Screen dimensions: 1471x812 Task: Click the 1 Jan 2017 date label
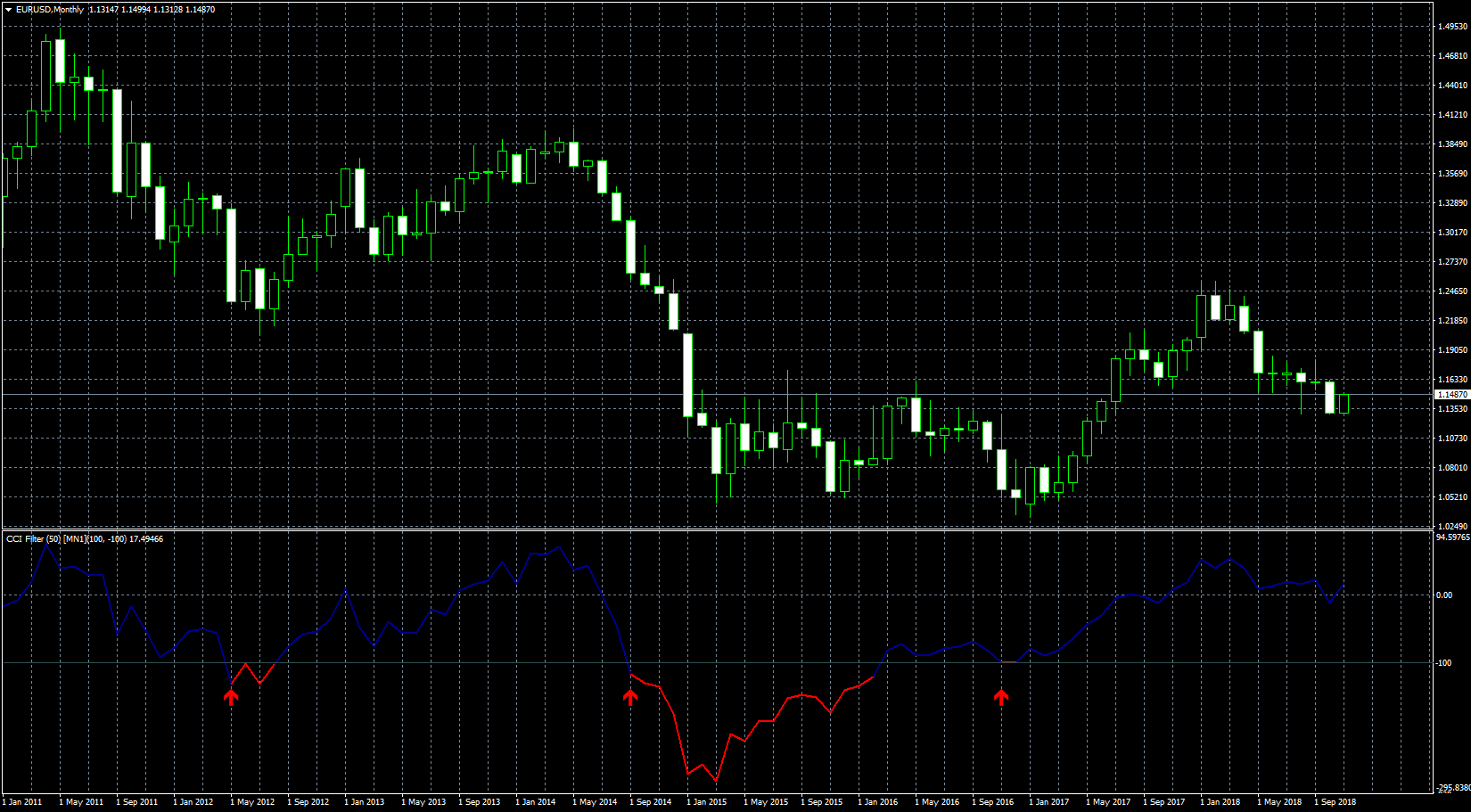pyautogui.click(x=1049, y=802)
